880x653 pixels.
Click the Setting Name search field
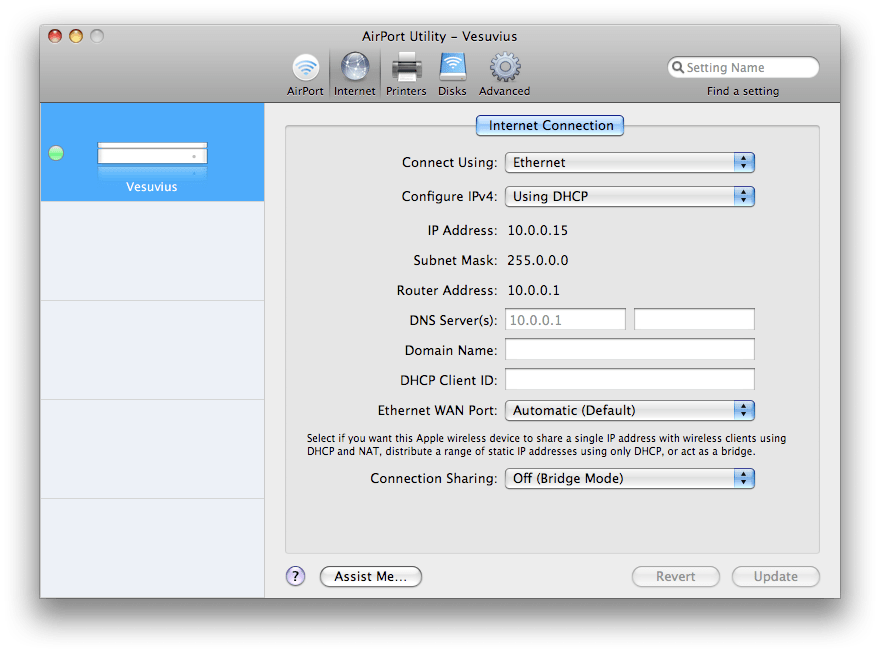743,67
